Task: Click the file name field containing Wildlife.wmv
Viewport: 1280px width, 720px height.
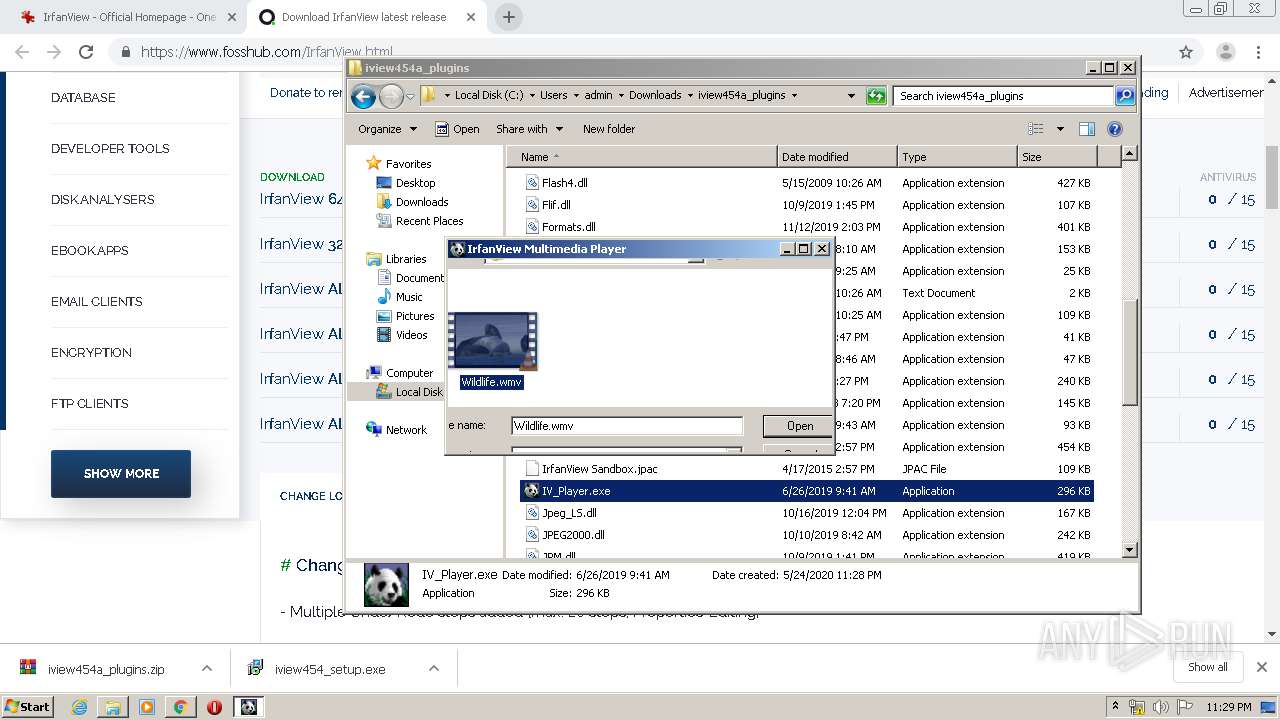Action: pos(627,426)
